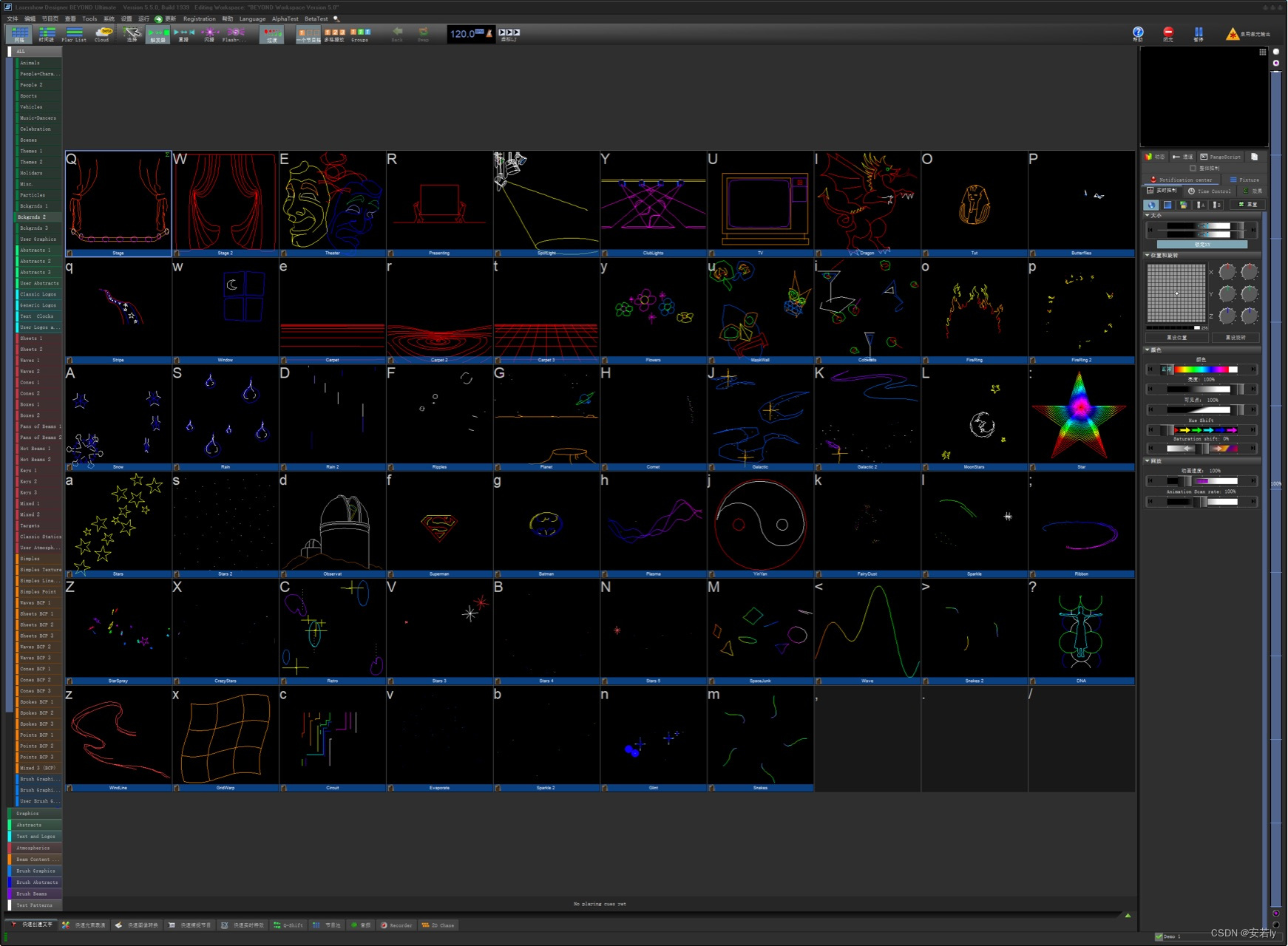Activate the trigger mode icon
The height and width of the screenshot is (946, 1288).
(x=157, y=34)
